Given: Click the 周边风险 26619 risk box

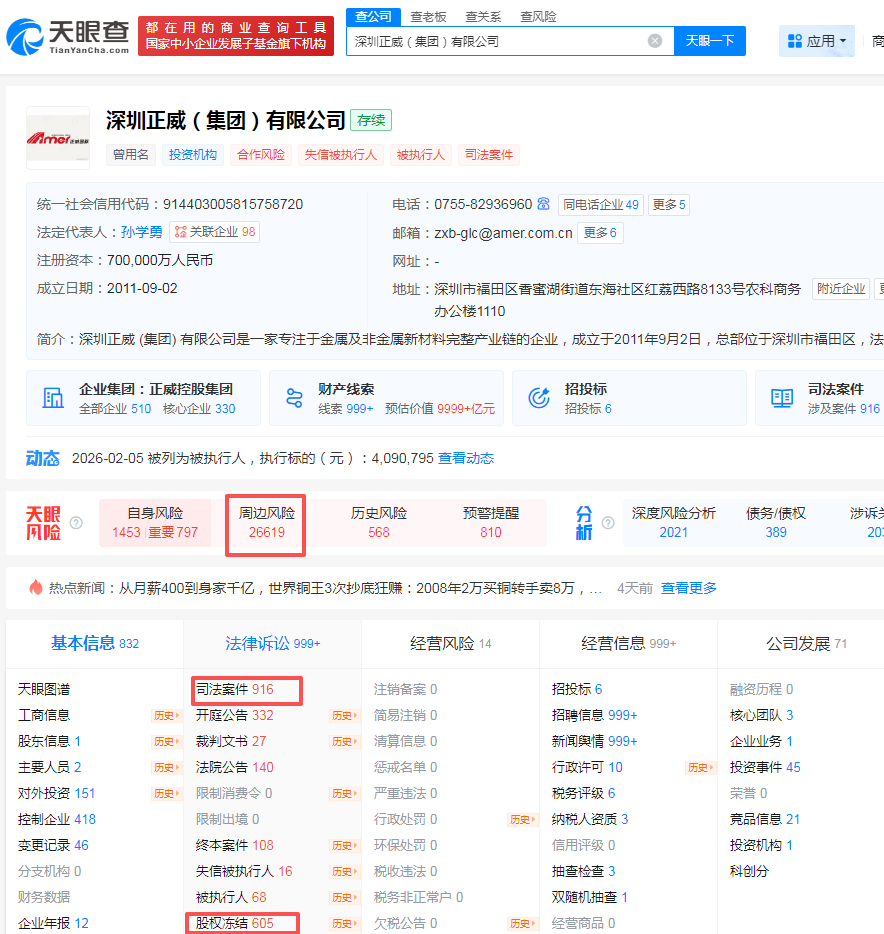Looking at the screenshot, I should click(266, 523).
